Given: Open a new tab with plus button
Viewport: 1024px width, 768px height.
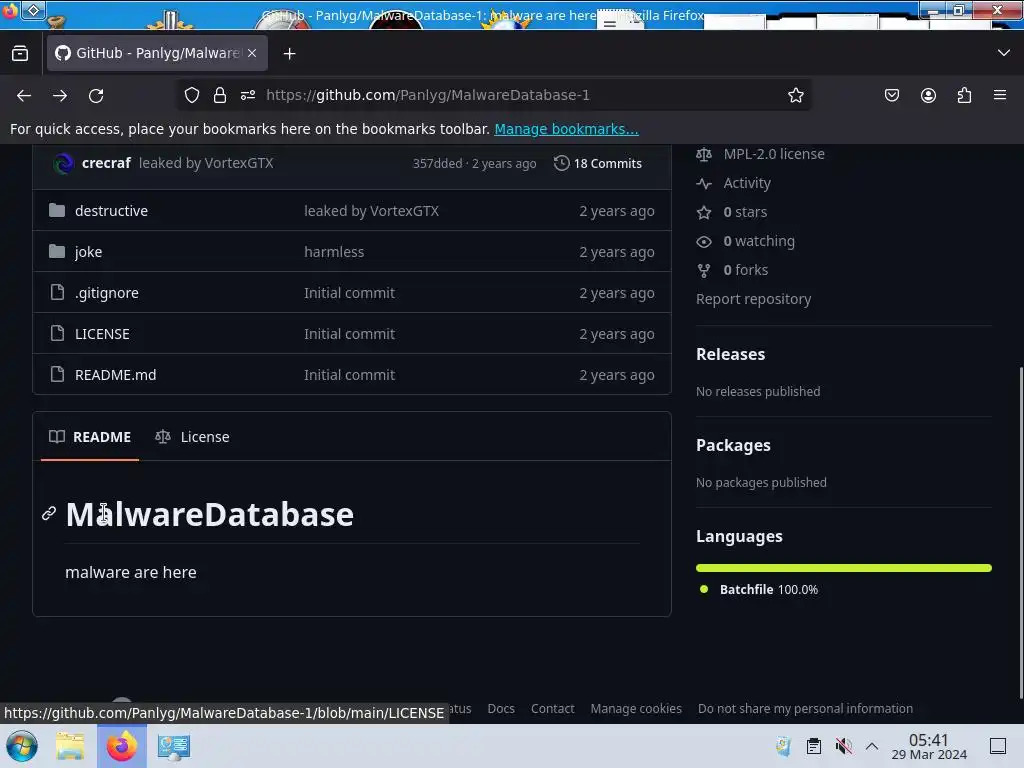Looking at the screenshot, I should [x=289, y=54].
